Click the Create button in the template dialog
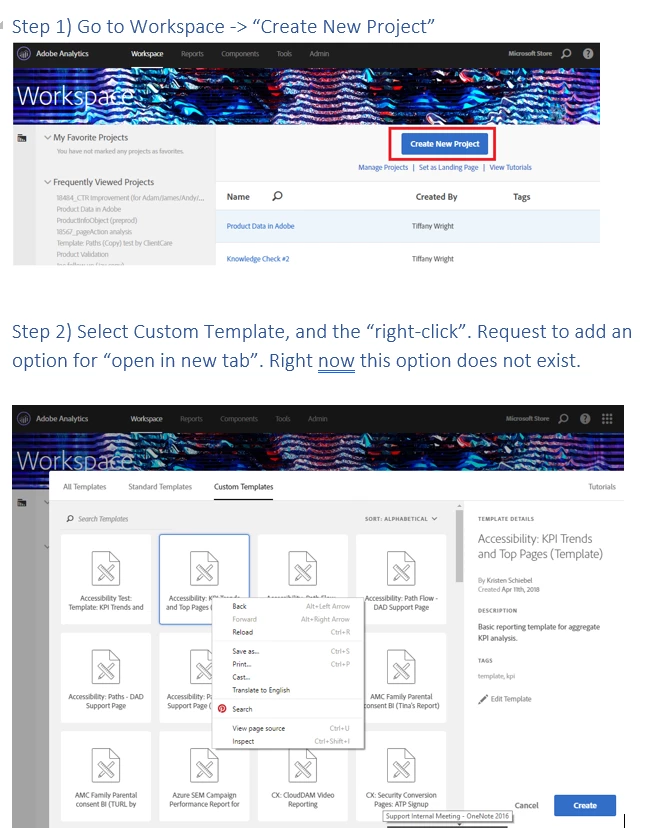 tap(585, 805)
